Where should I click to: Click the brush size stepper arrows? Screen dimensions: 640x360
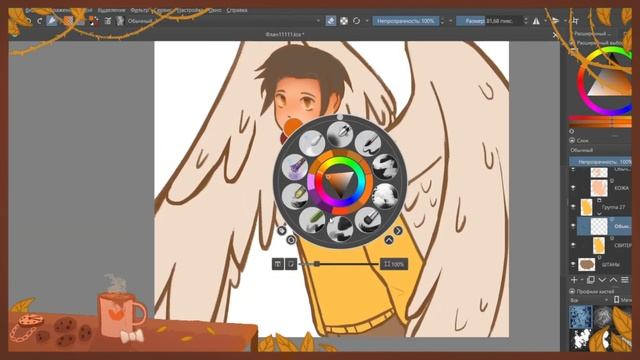click(526, 20)
